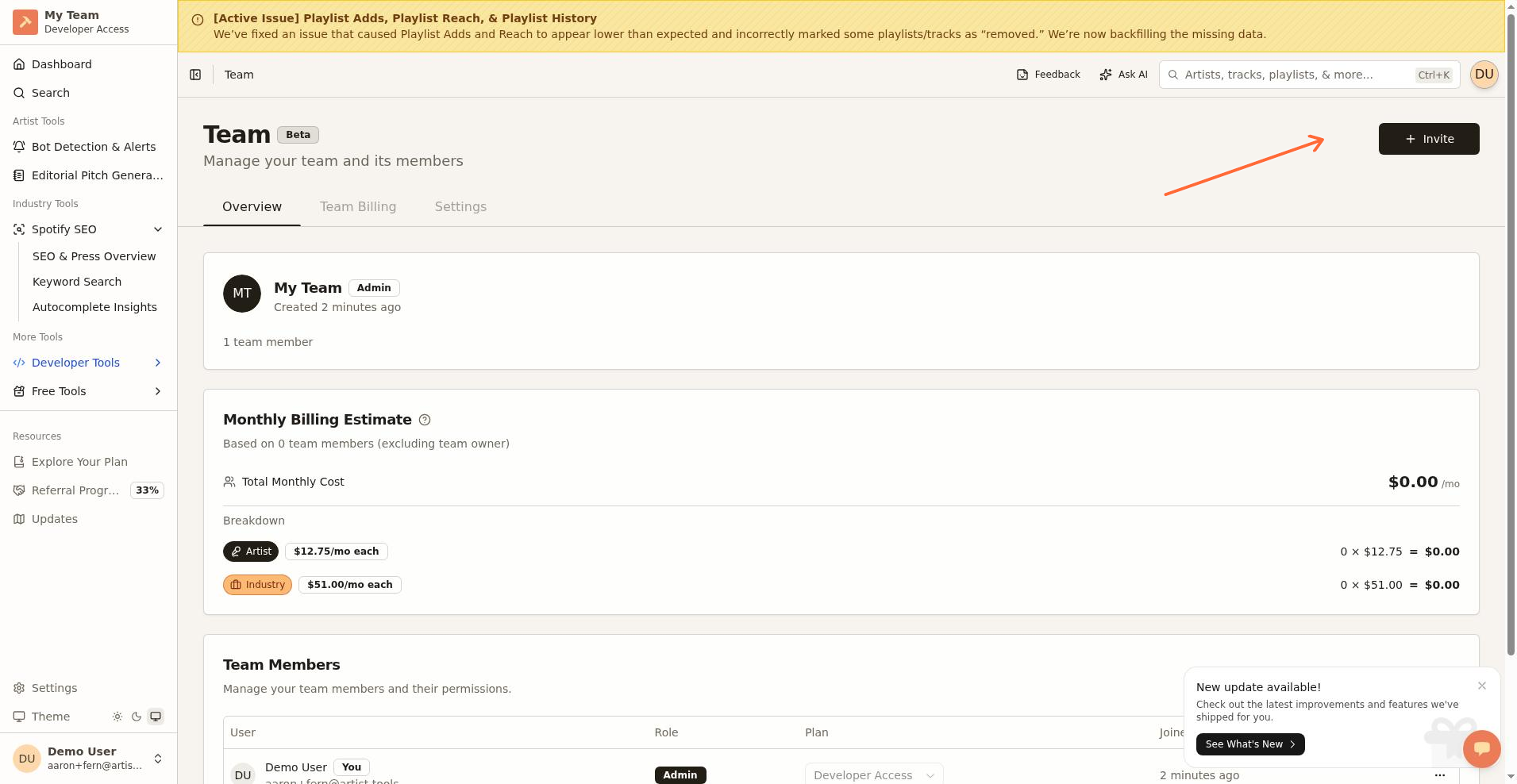Click the sidebar Settings gear icon

click(x=19, y=688)
